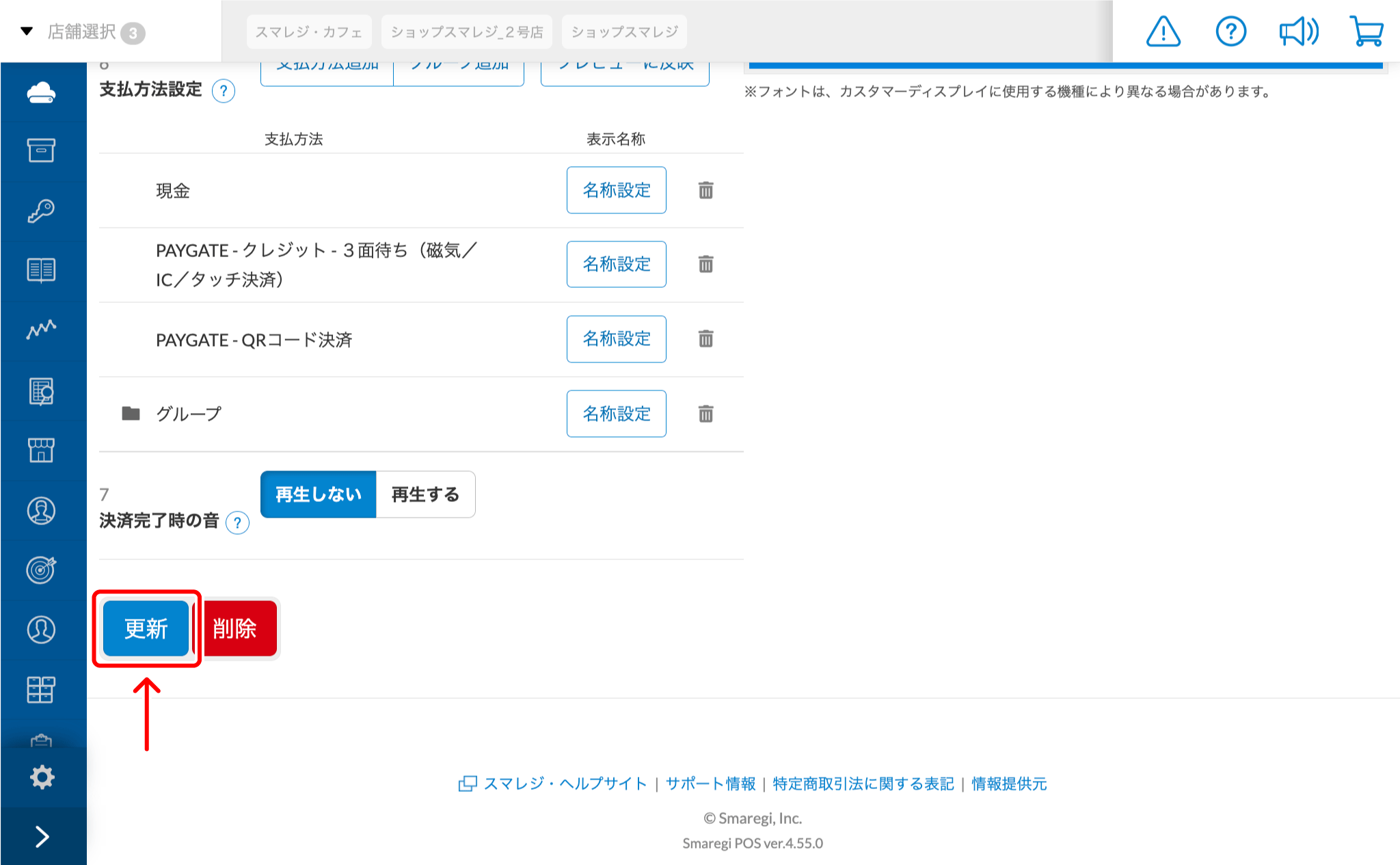Screen dimensions: 1400x865
Task: Click the PAYGATE - QRコード決済 text
Action: coord(254,340)
